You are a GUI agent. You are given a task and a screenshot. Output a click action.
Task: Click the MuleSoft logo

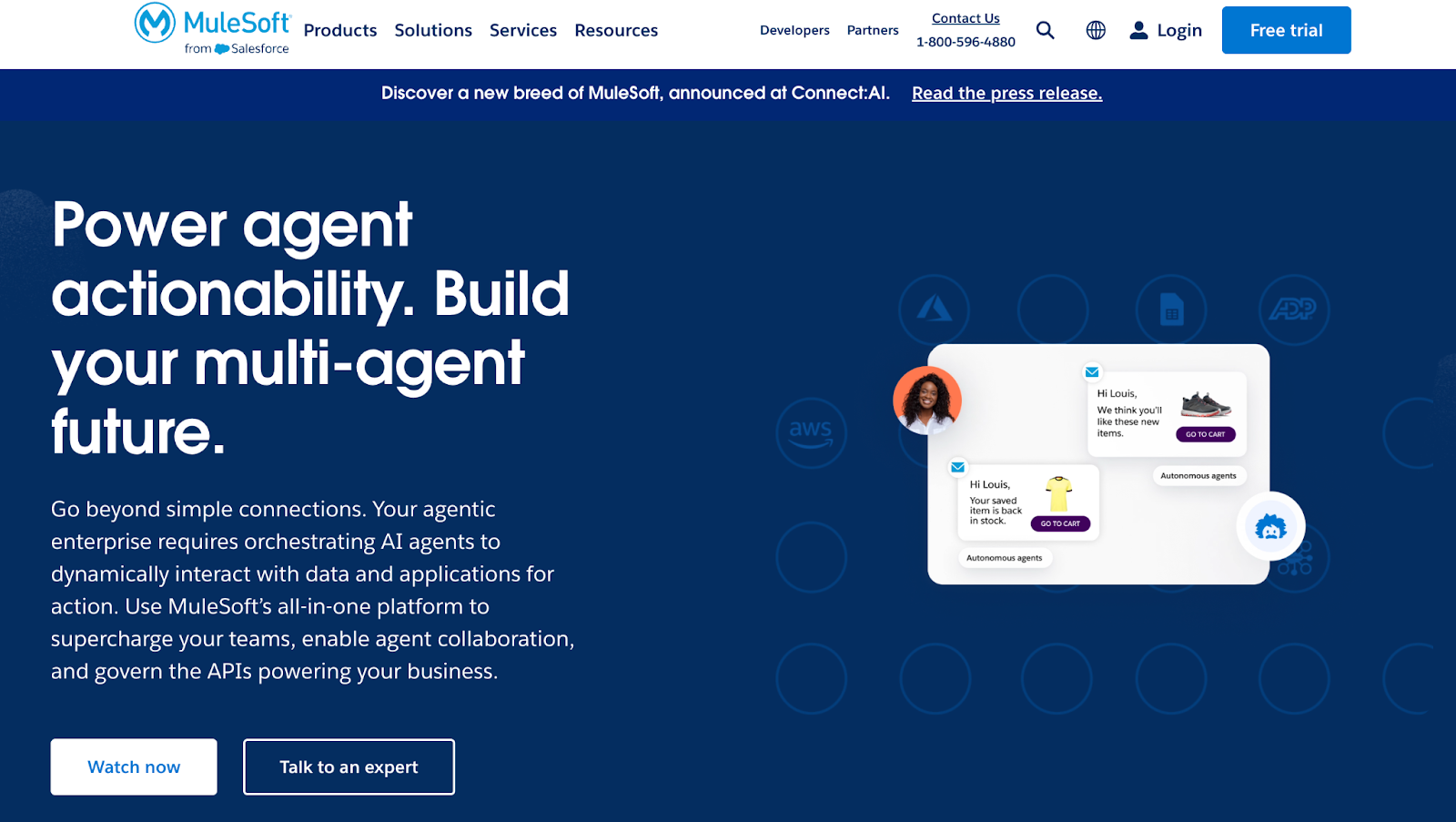(x=212, y=29)
